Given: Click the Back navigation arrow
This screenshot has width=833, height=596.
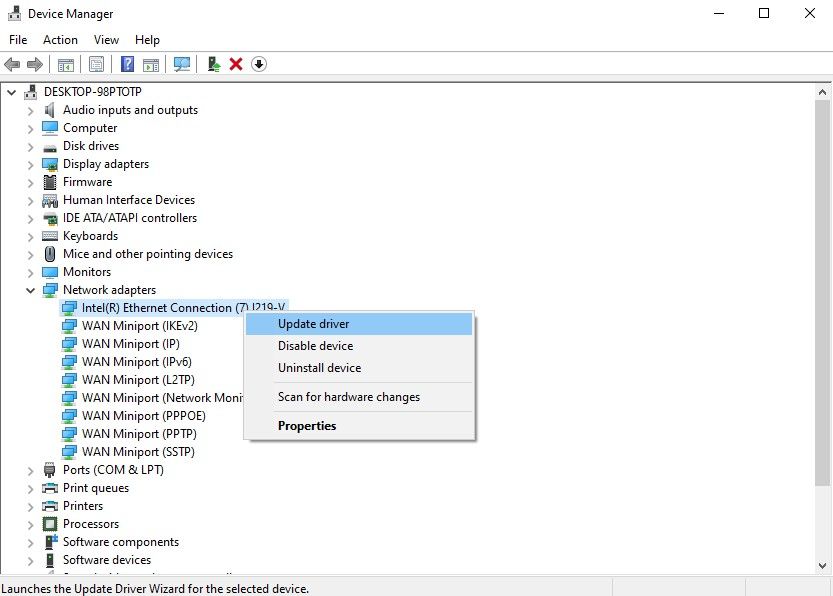Looking at the screenshot, I should (11, 64).
